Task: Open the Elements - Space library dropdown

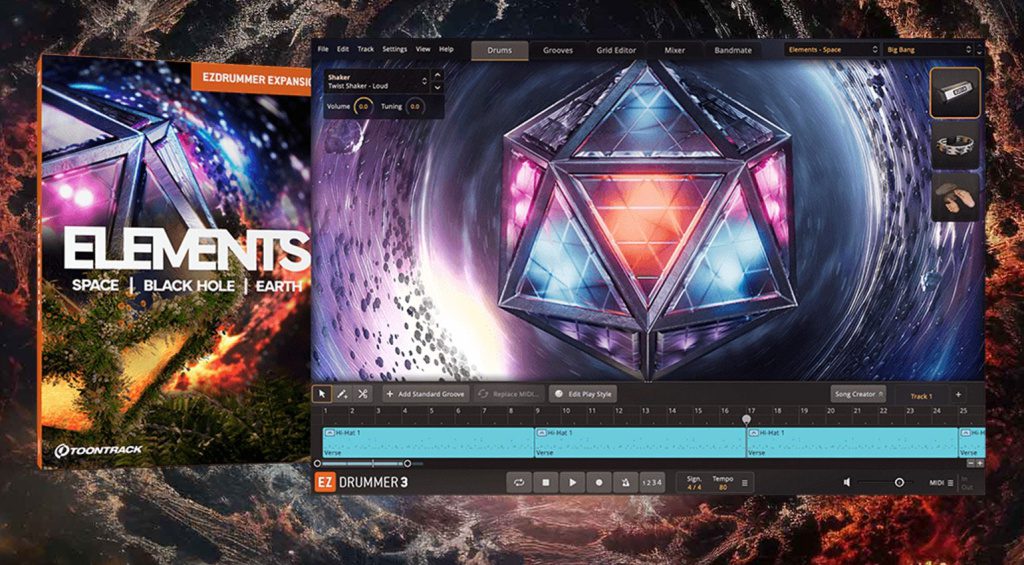Action: pyautogui.click(x=833, y=50)
